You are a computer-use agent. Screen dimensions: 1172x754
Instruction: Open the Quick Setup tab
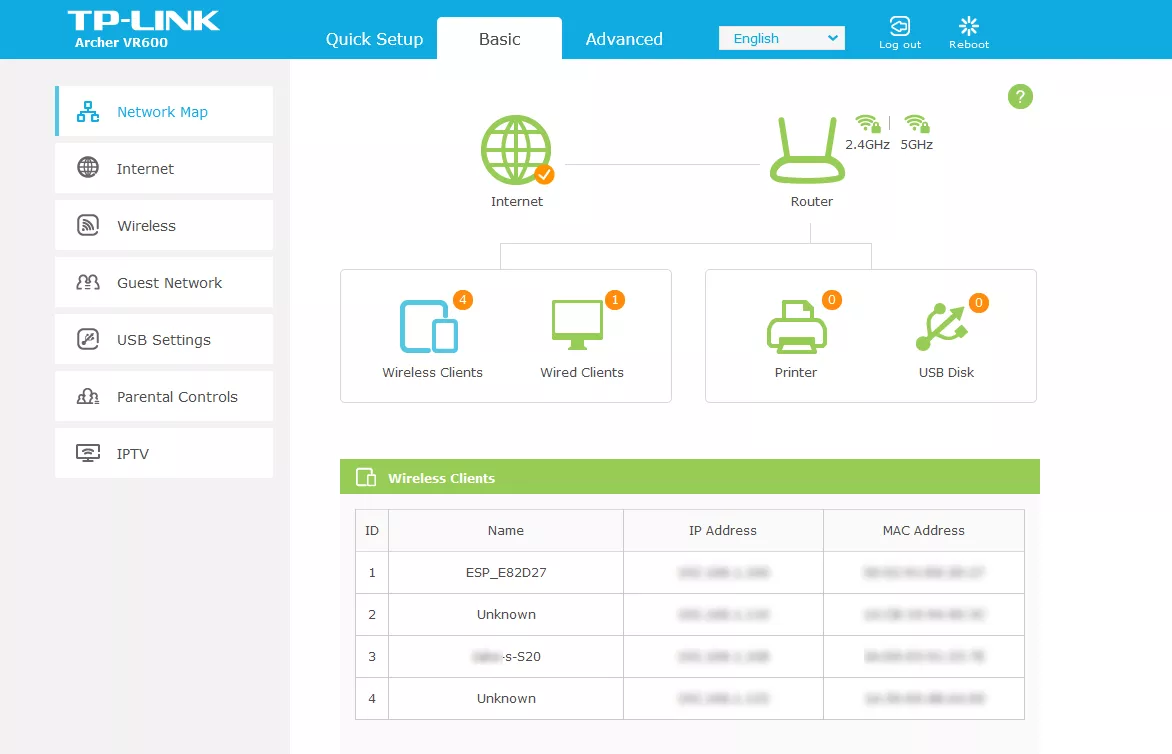(374, 39)
